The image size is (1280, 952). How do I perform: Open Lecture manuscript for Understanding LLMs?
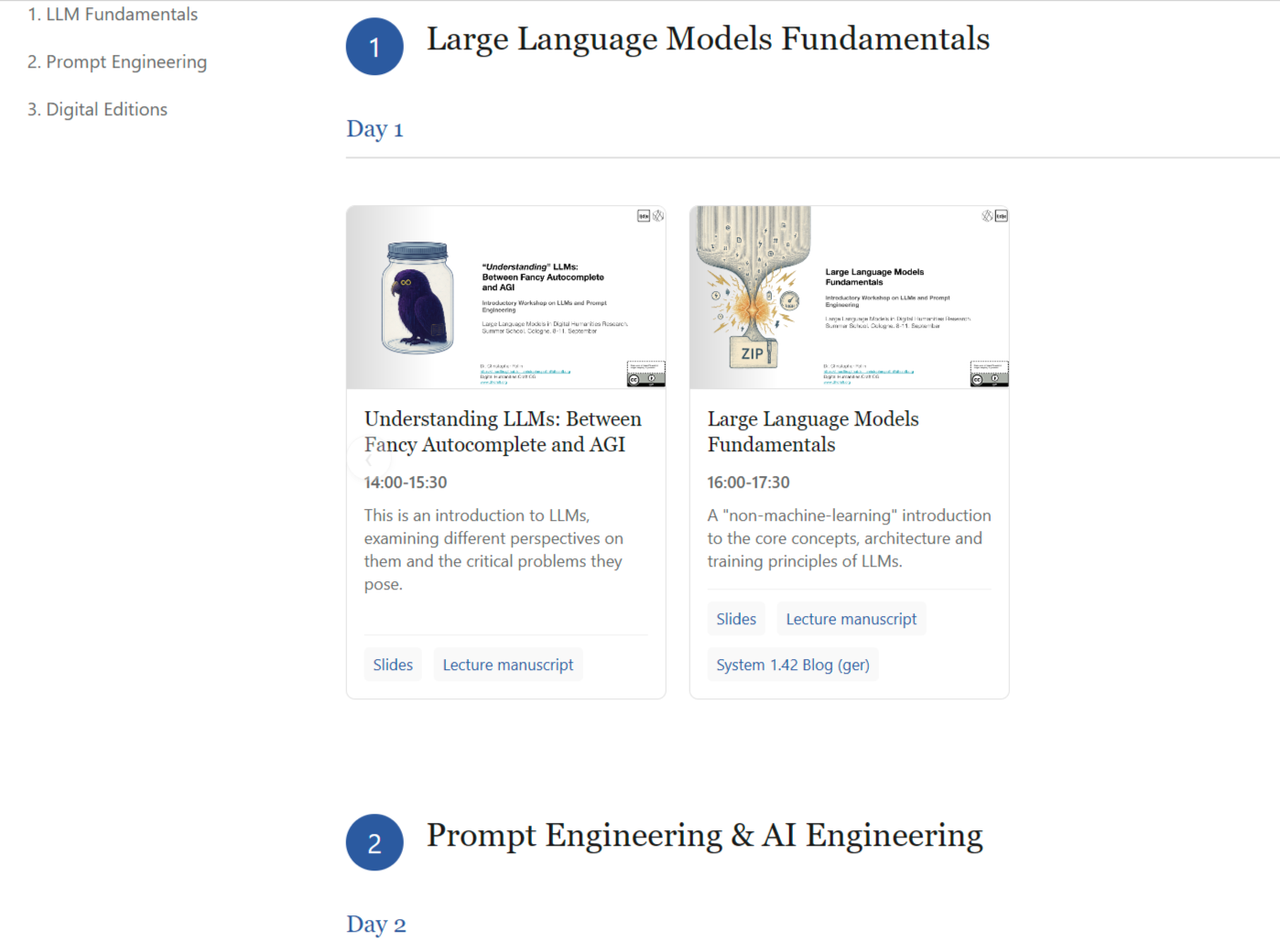click(508, 665)
